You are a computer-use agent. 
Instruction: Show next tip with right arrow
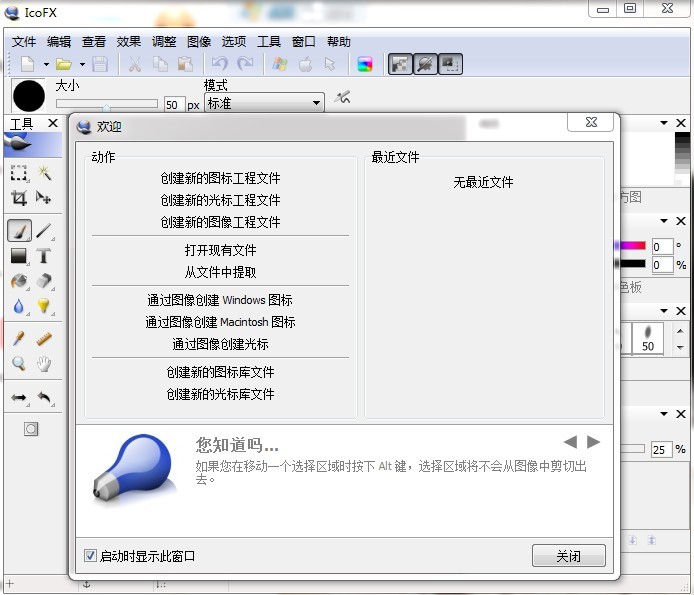[593, 441]
